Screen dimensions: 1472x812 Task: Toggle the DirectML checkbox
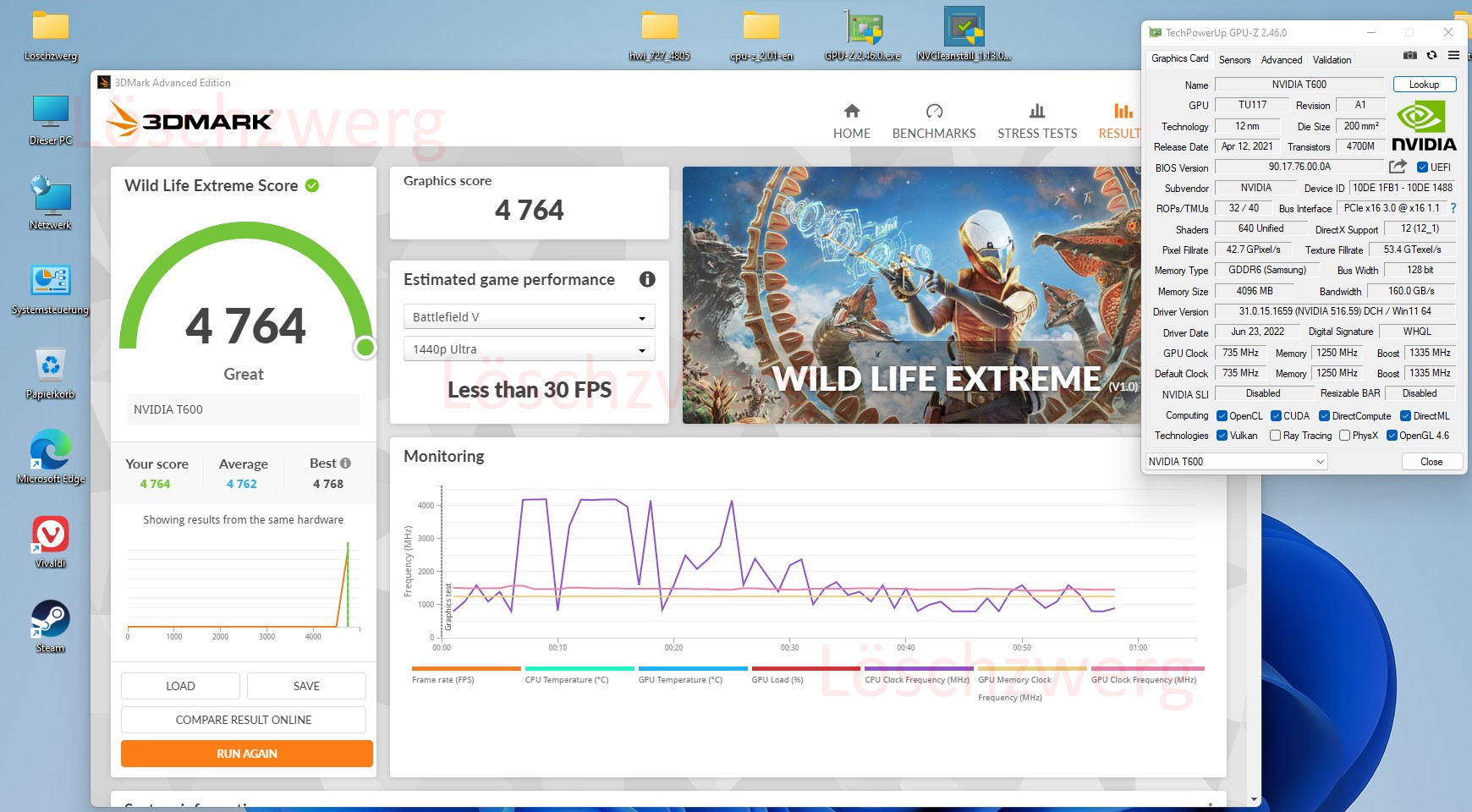click(x=1405, y=415)
